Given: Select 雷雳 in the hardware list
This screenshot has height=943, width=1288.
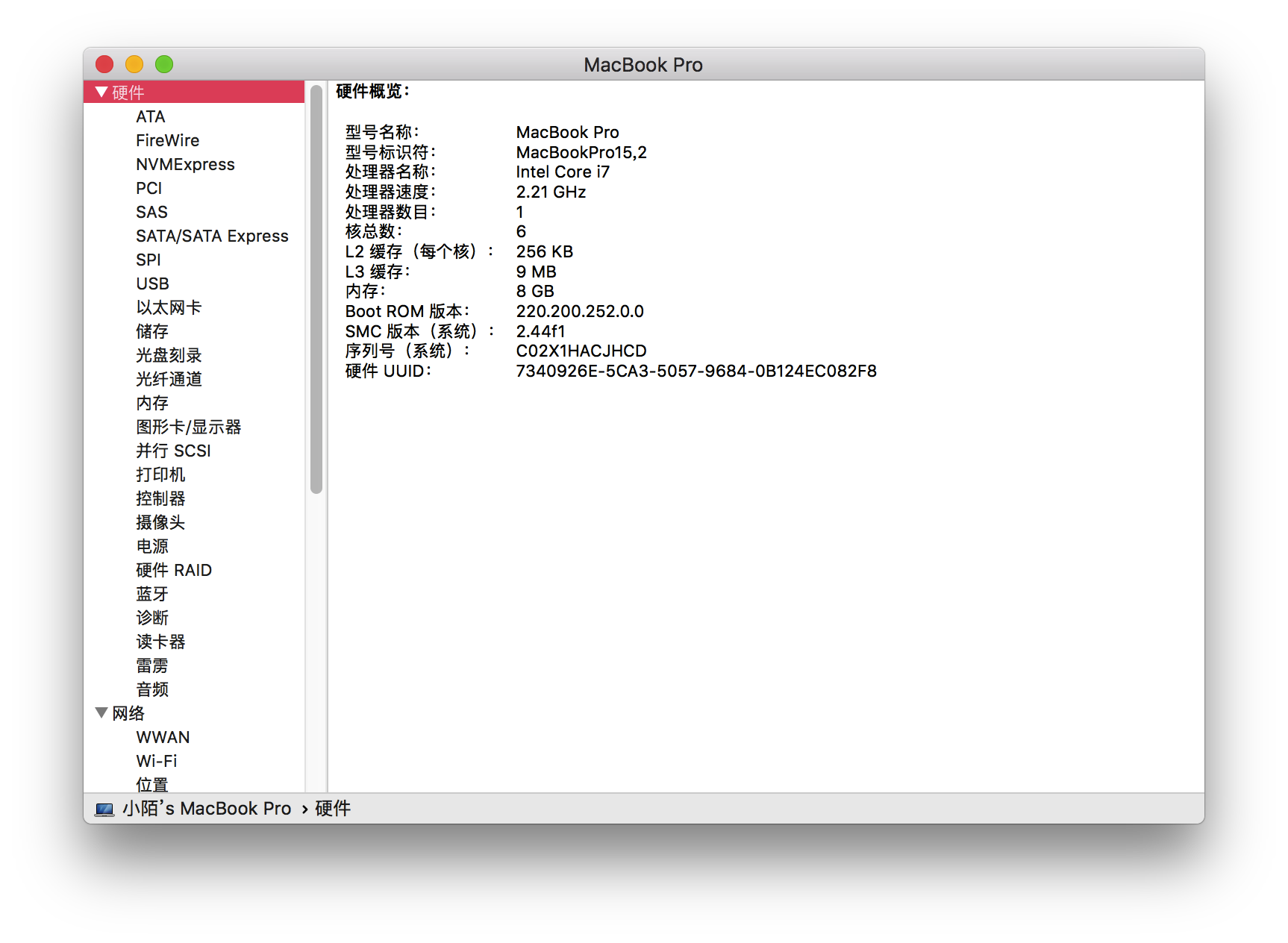Looking at the screenshot, I should (x=152, y=665).
